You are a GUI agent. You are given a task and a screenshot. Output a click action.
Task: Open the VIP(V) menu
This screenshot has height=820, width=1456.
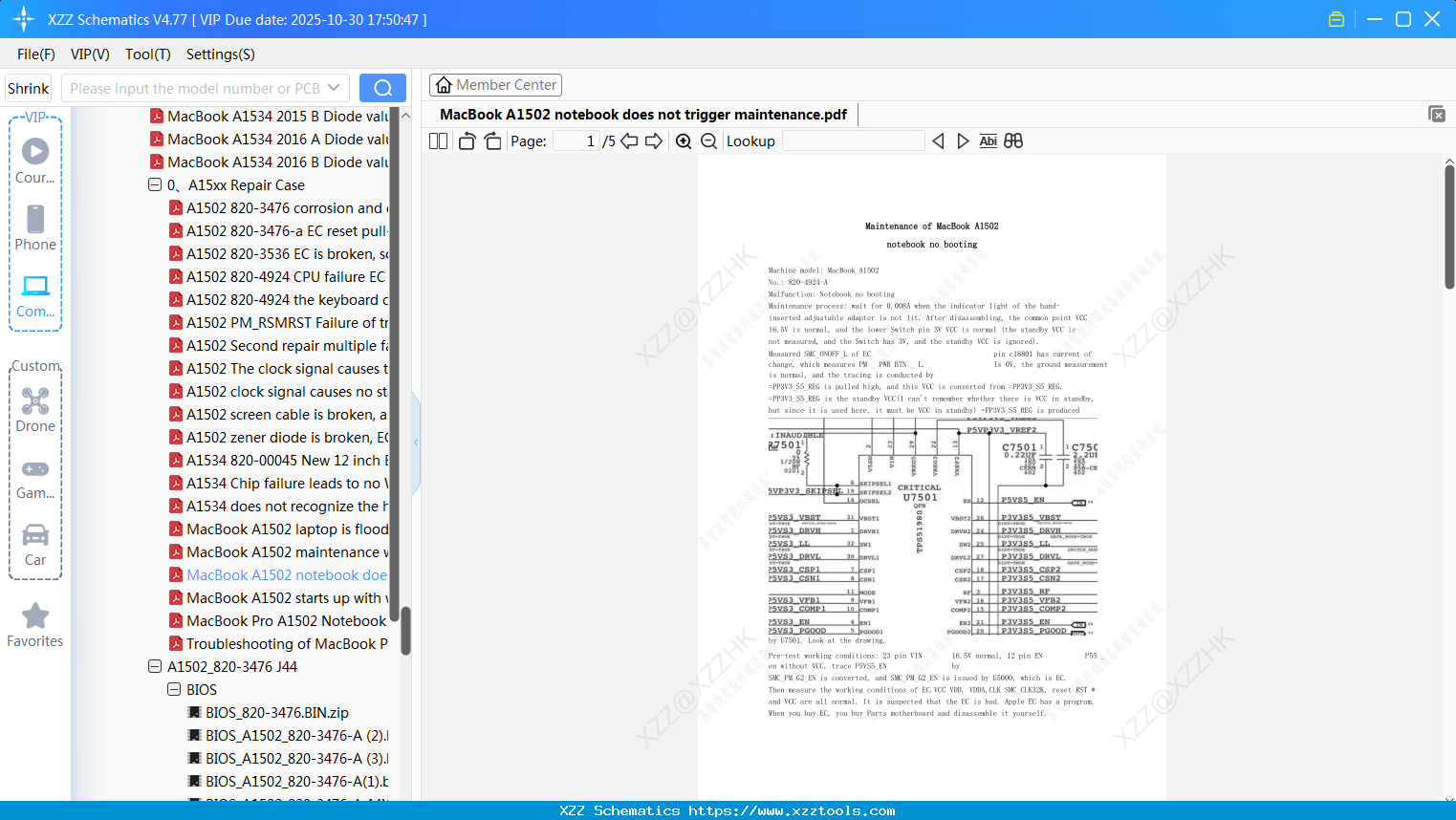(x=90, y=54)
